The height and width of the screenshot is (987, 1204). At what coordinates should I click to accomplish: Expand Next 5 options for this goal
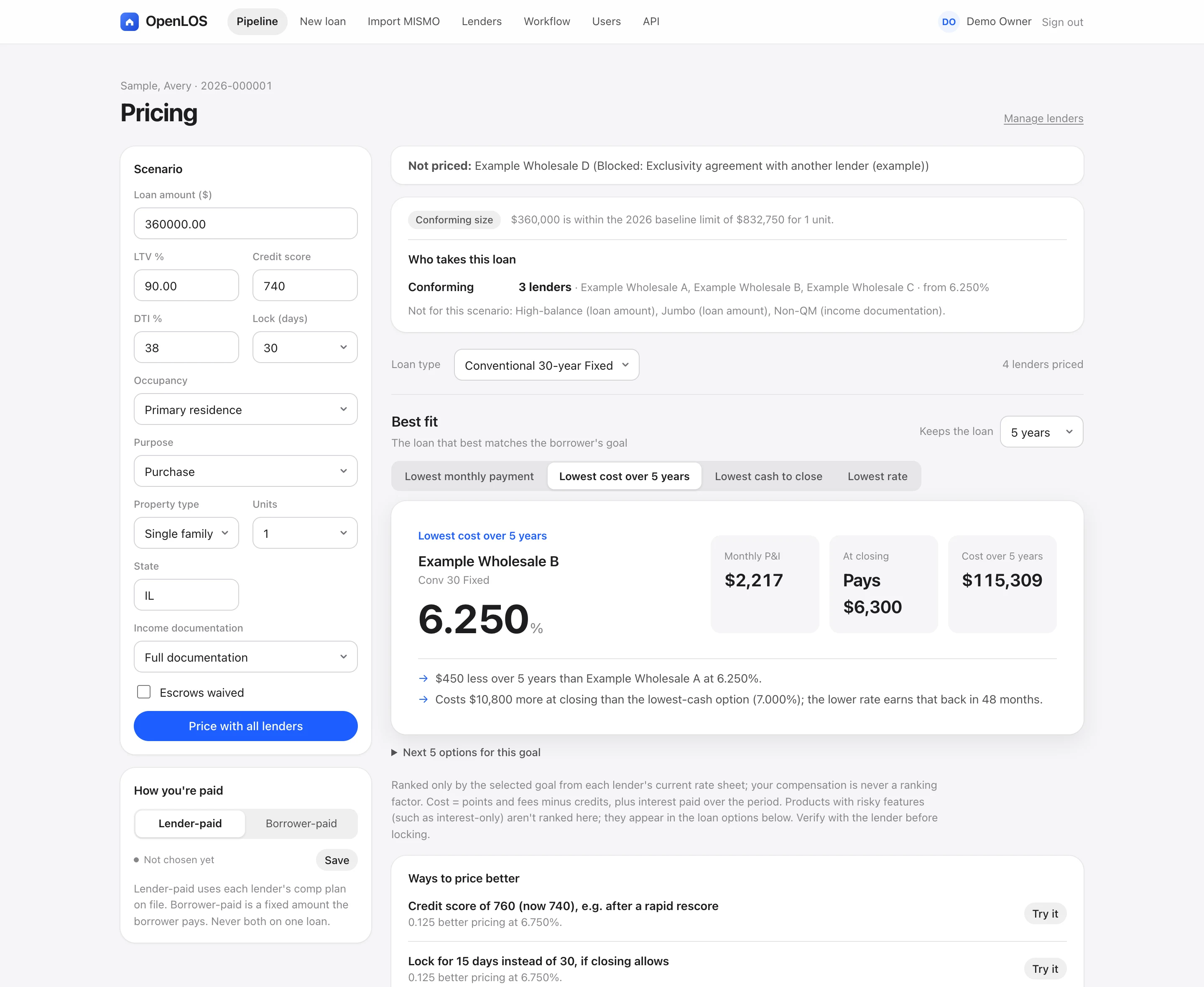466,752
